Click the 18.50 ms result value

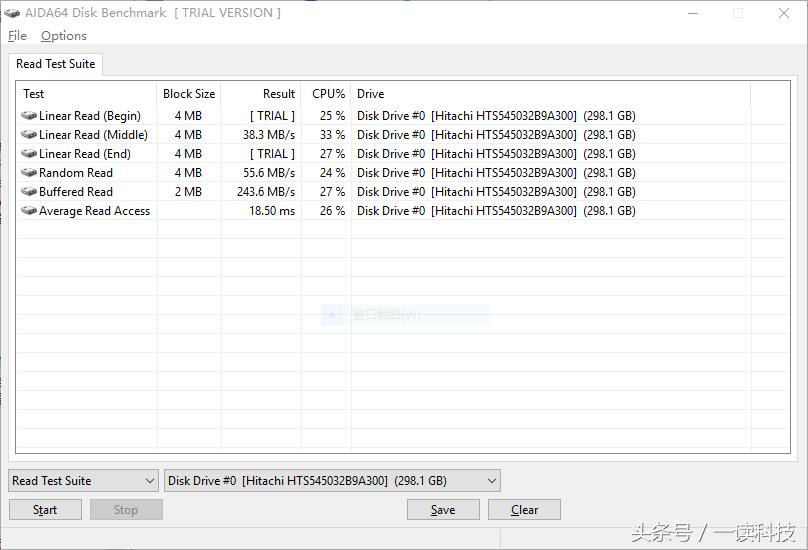(x=272, y=211)
